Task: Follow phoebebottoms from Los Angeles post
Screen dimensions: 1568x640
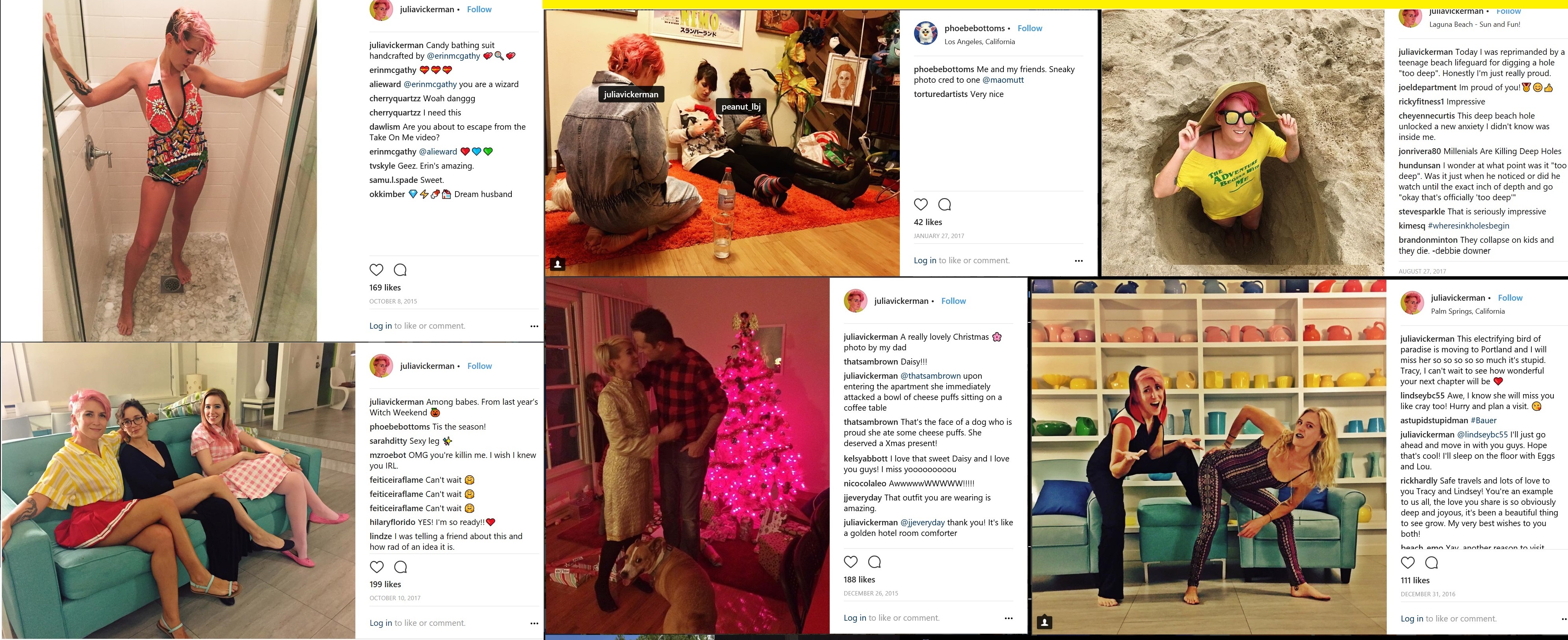Action: point(1030,28)
